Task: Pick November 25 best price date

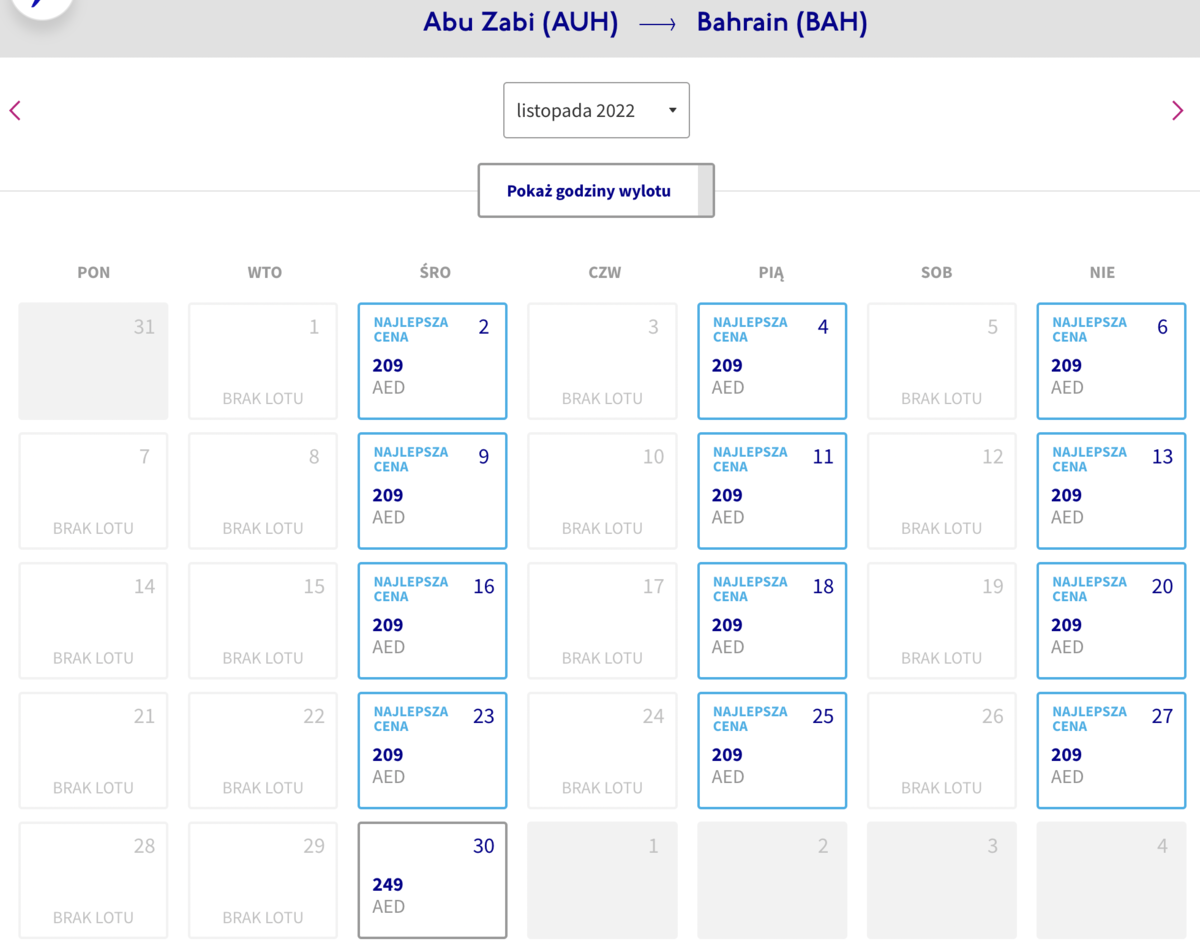Action: 772,751
